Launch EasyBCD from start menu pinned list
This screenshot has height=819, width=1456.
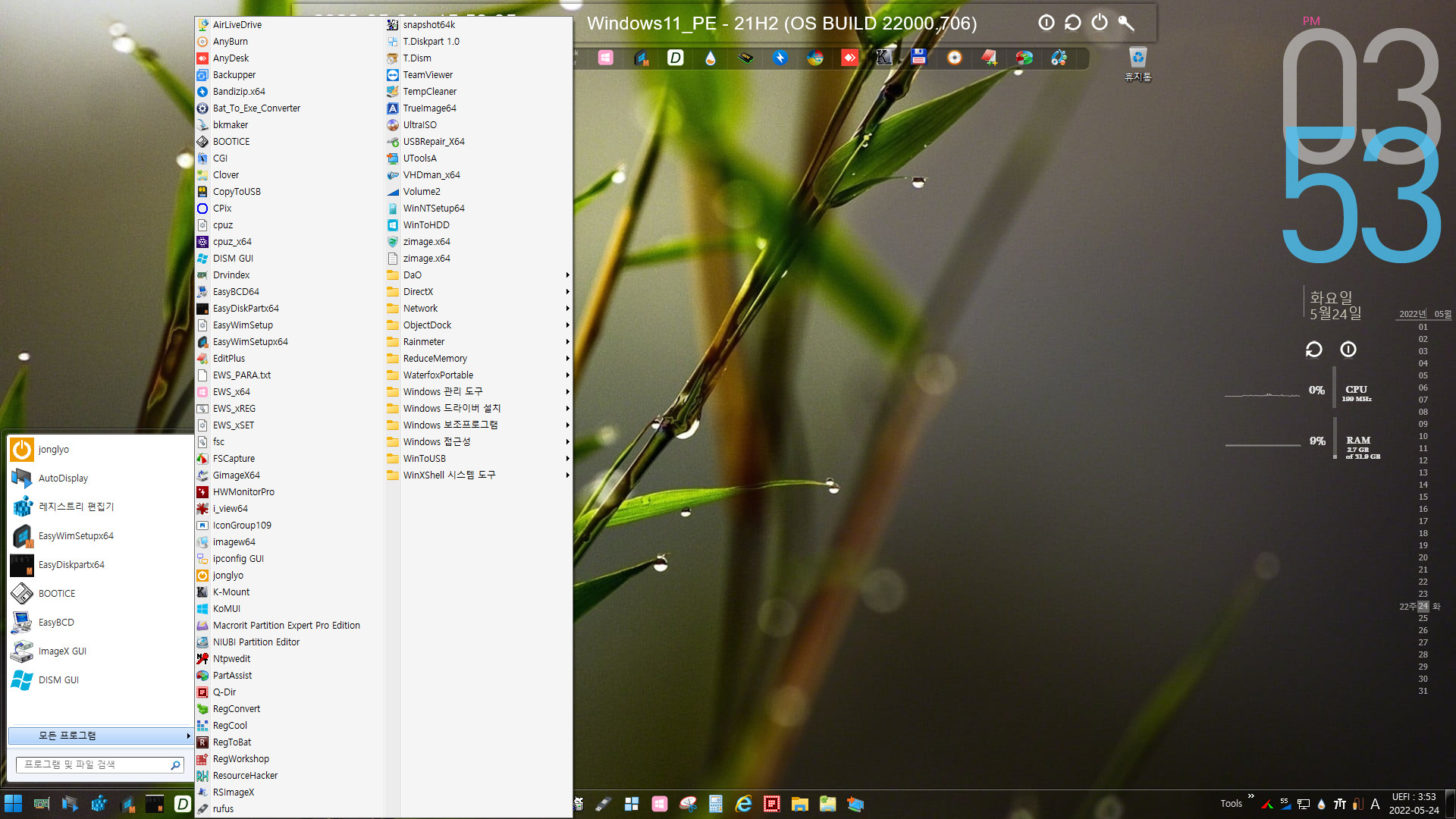(x=100, y=623)
